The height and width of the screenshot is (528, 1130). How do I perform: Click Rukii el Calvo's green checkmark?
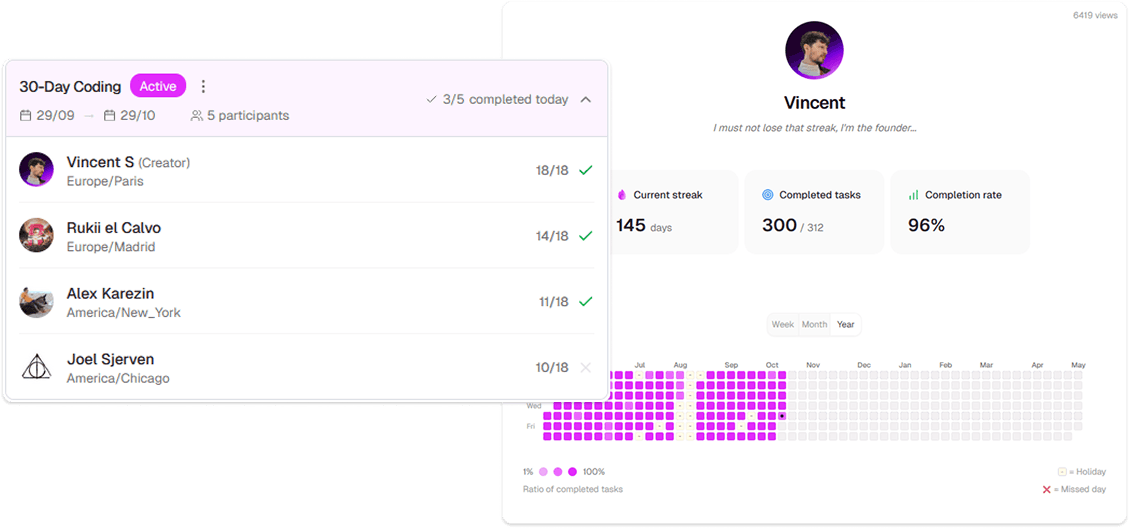(x=586, y=236)
